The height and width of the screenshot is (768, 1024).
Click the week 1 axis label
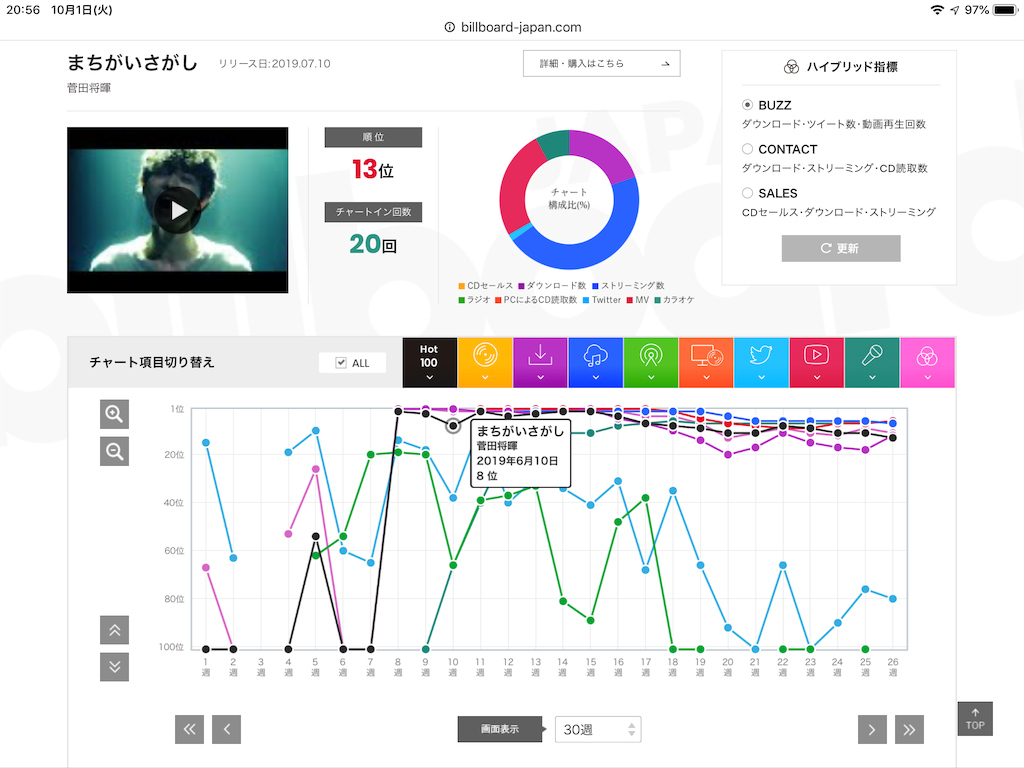(206, 667)
